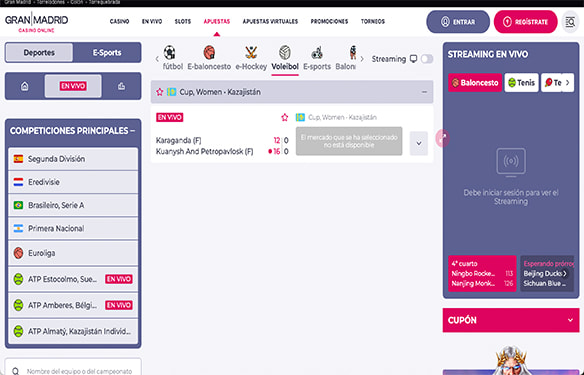Open ATP Almatý, Kazajistán competition
Screen dimensions: 584x375
click(x=73, y=331)
